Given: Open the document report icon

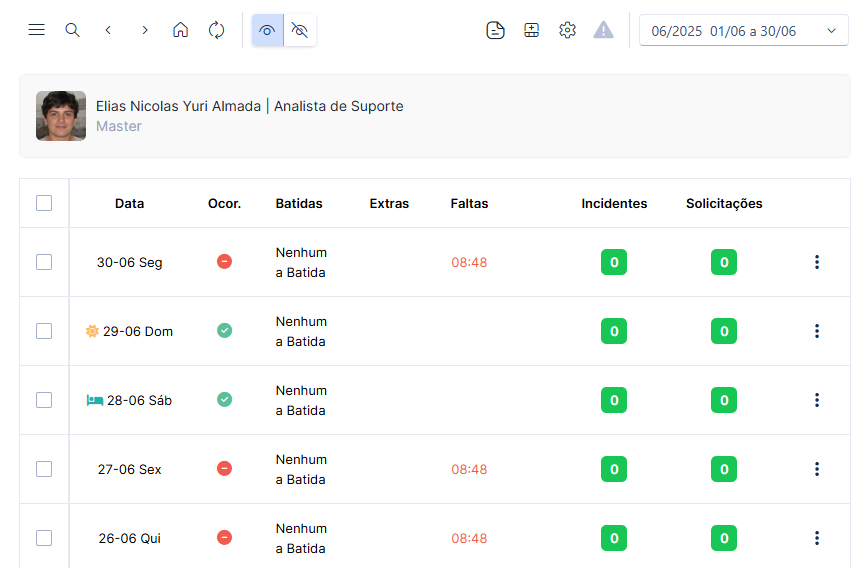Looking at the screenshot, I should tap(495, 30).
